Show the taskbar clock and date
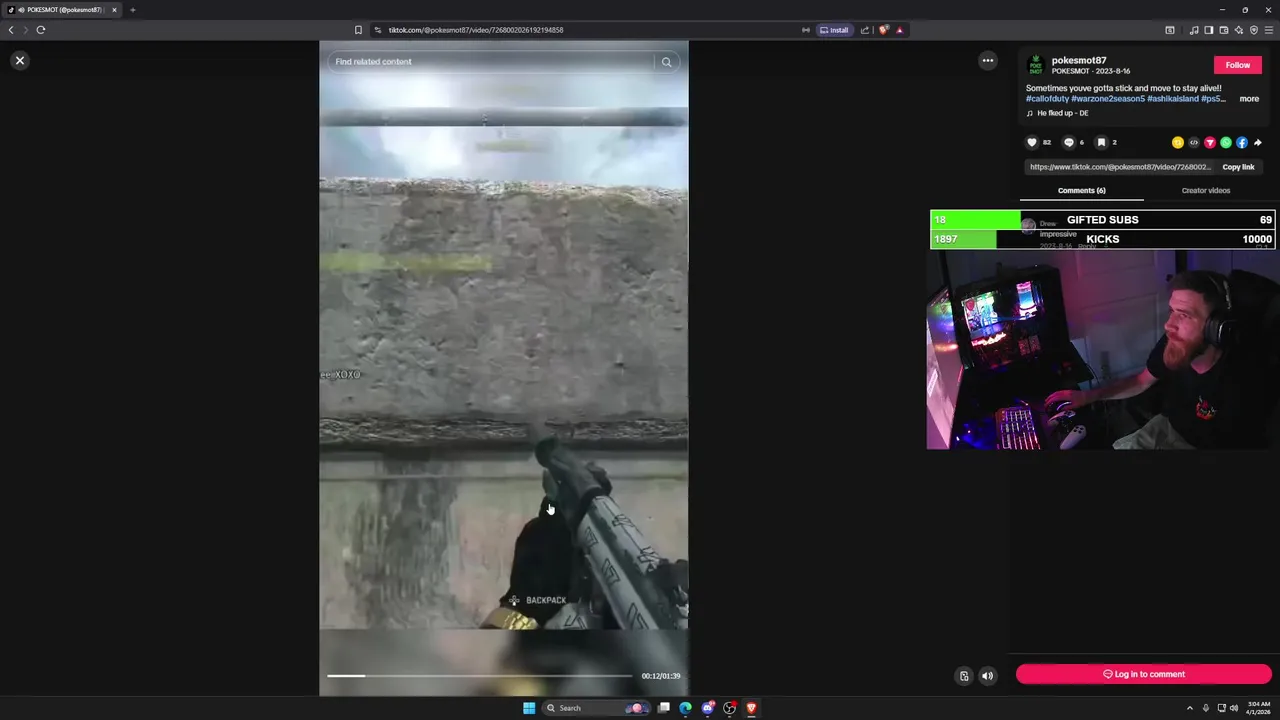Image resolution: width=1280 pixels, height=720 pixels. tap(1258, 708)
